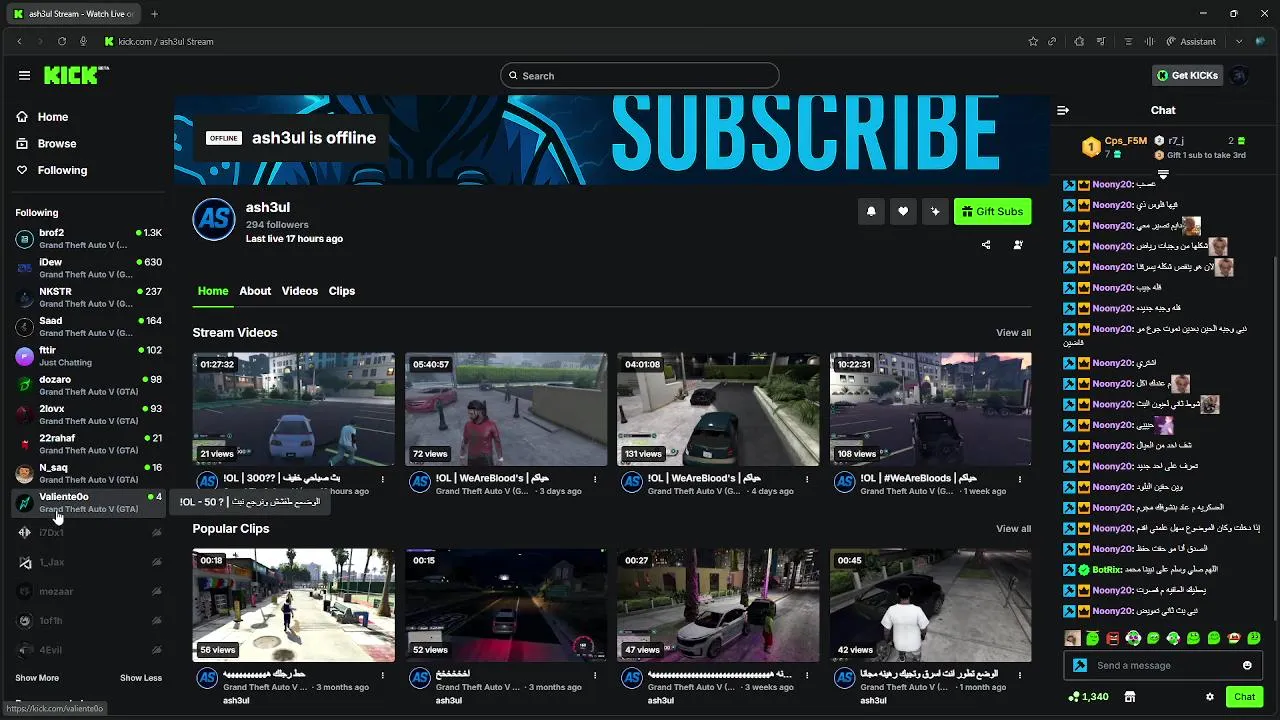Screen dimensions: 1280x720
Task: Open the 04:01:08 stream video thumbnail
Action: pos(718,409)
